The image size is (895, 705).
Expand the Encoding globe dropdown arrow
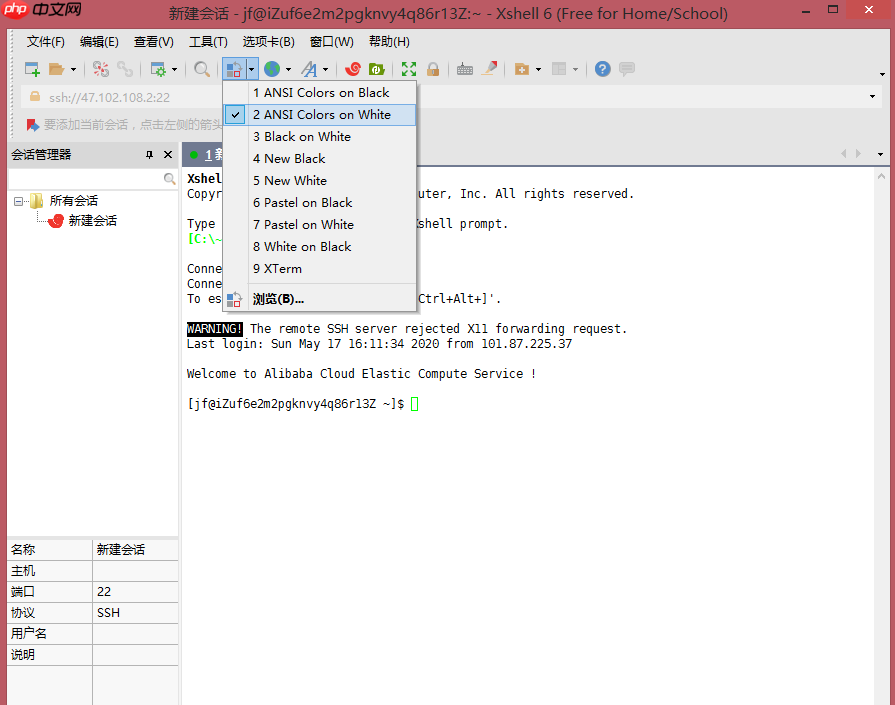pyautogui.click(x=288, y=70)
